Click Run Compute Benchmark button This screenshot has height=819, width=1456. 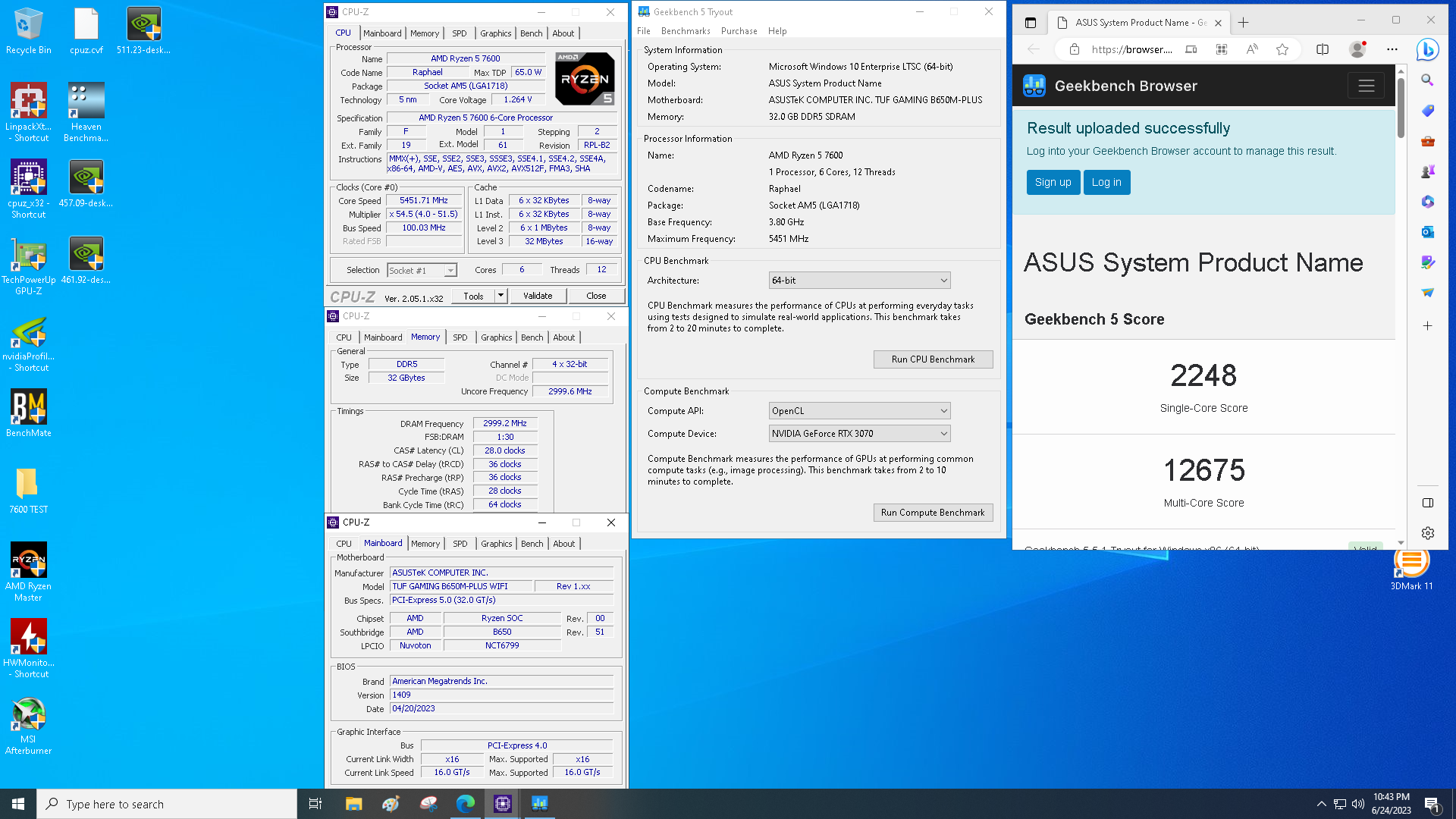pyautogui.click(x=933, y=513)
